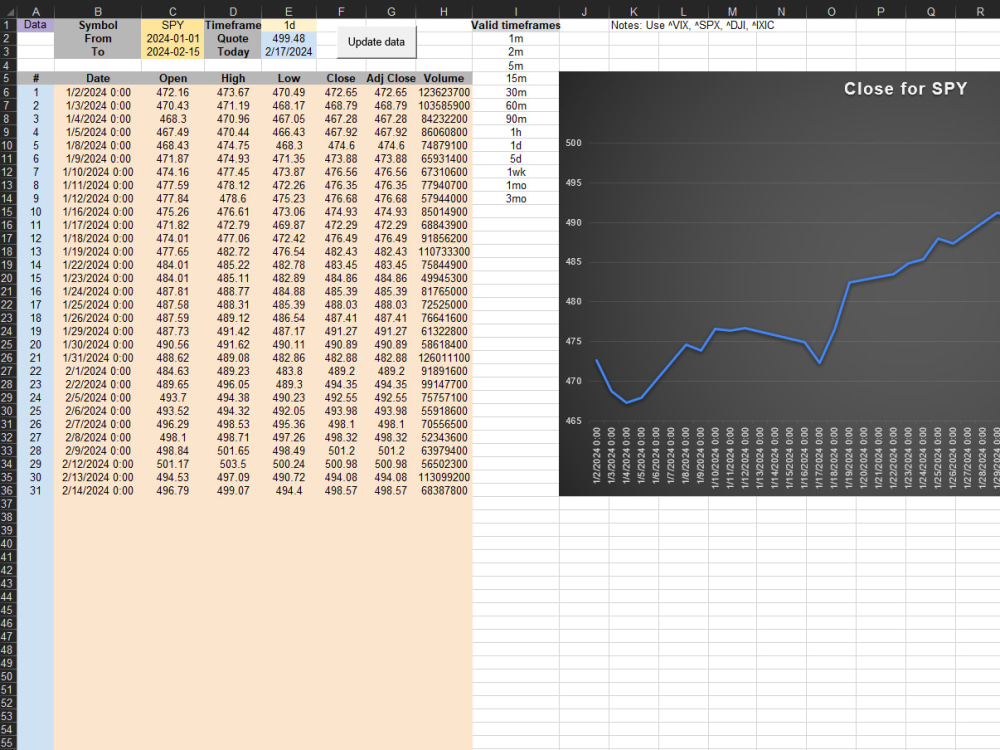The width and height of the screenshot is (1000, 750).
Task: Click volume value 123623700
Action: click(x=444, y=92)
